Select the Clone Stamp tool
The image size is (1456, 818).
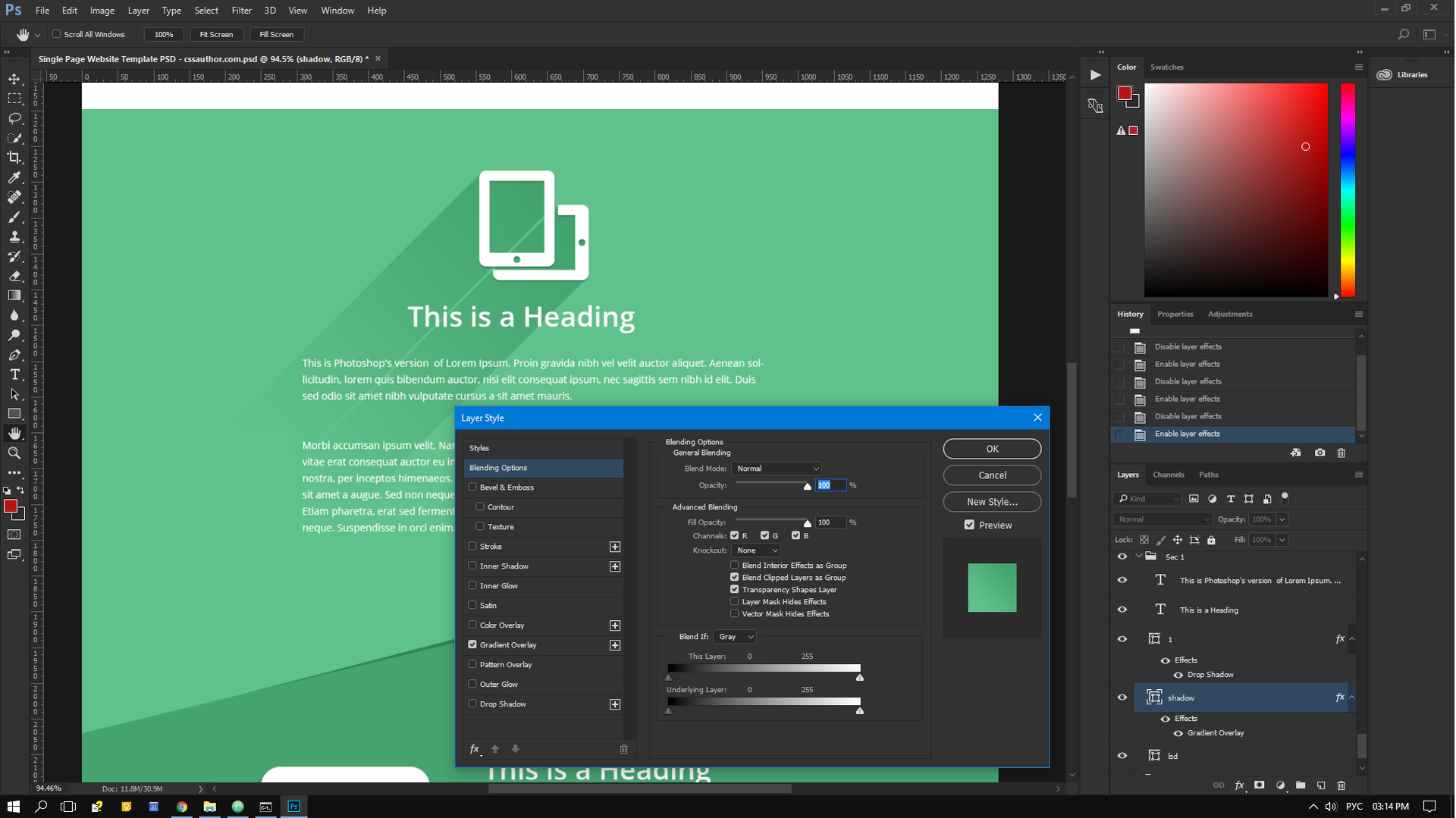14,237
